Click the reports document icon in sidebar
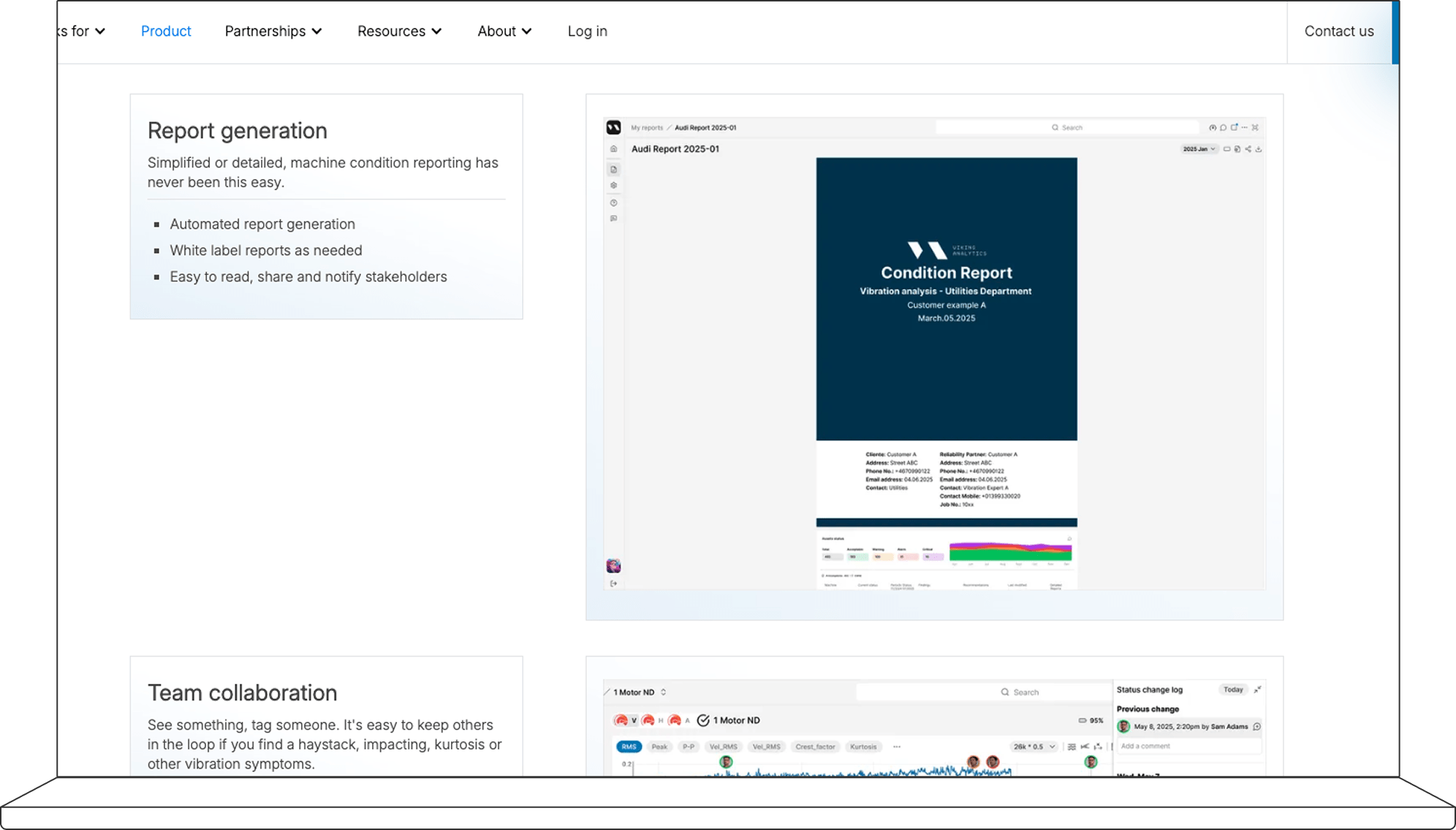1456x830 pixels. click(613, 170)
